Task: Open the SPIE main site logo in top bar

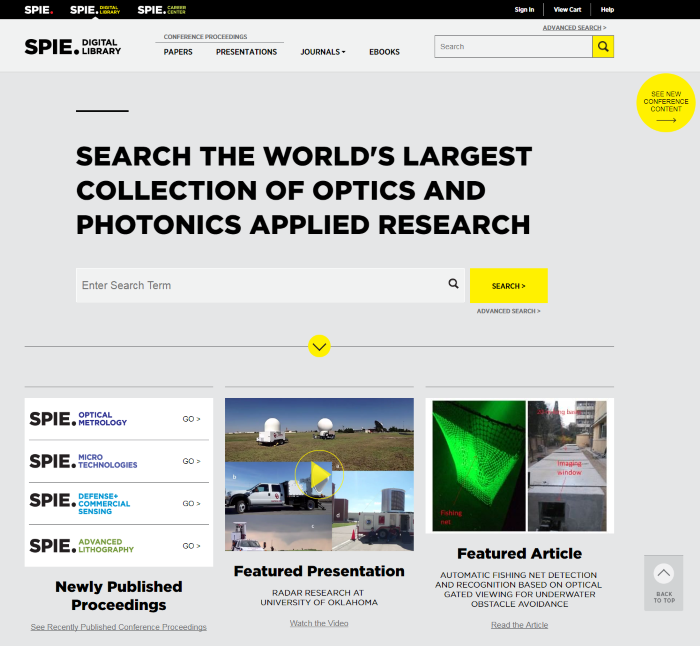Action: (38, 10)
